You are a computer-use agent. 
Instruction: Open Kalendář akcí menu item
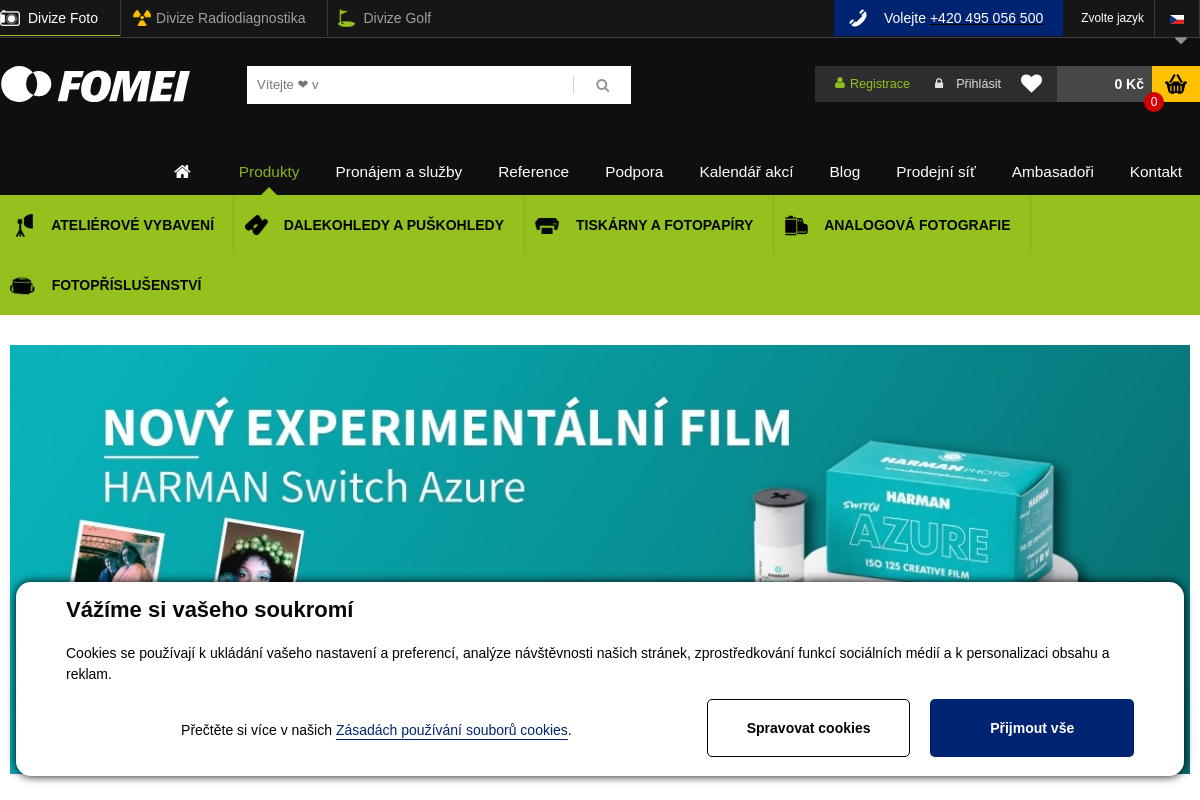click(746, 171)
